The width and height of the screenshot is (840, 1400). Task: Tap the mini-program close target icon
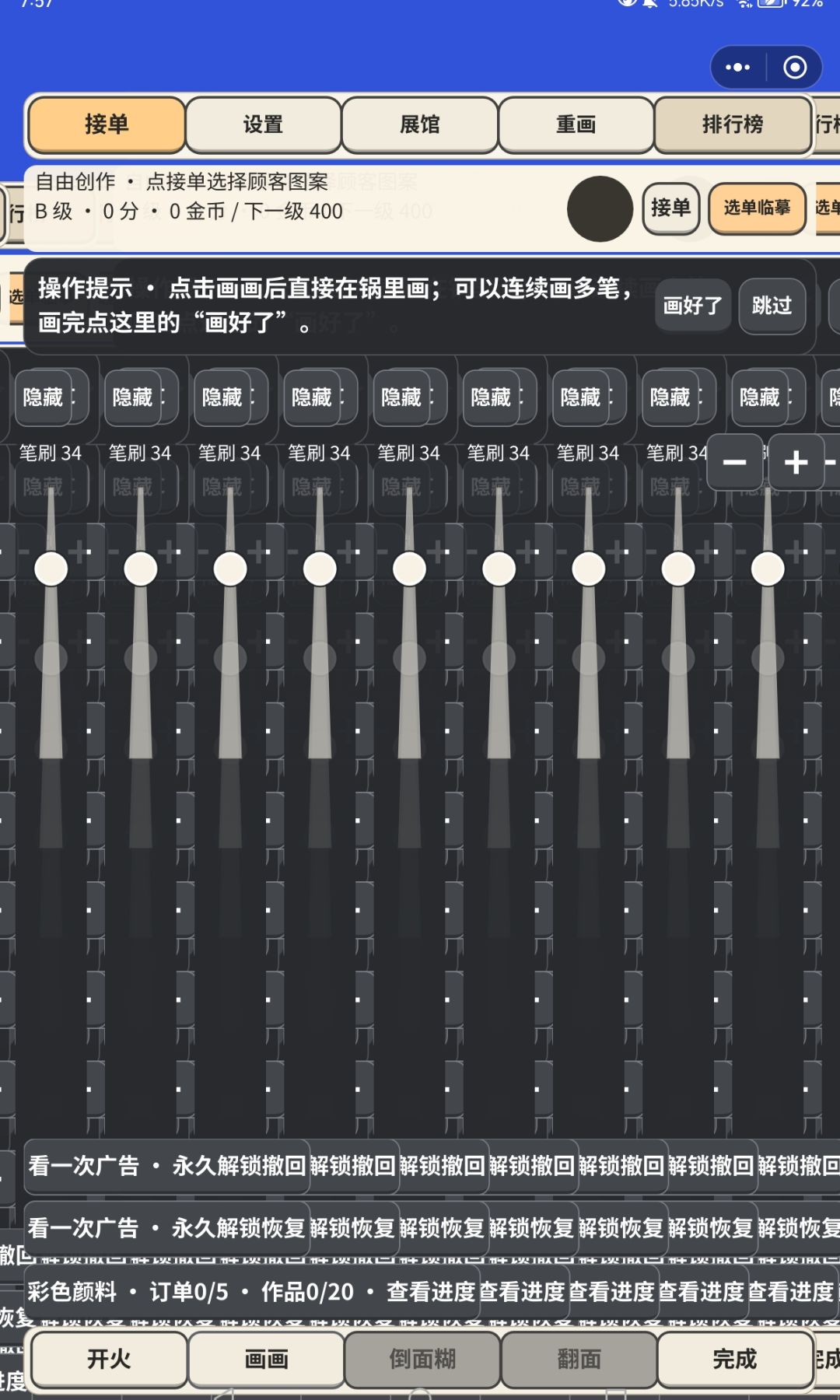click(795, 68)
